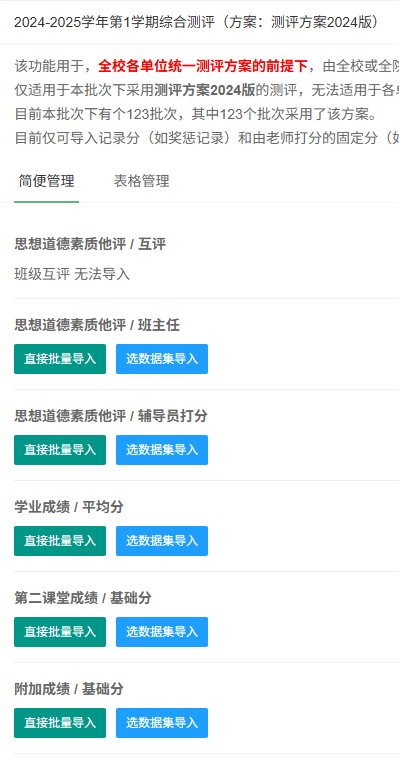Click the 思想道德素质他评 / 互评 heading
Screen dimensions: 399x765
click(x=90, y=244)
